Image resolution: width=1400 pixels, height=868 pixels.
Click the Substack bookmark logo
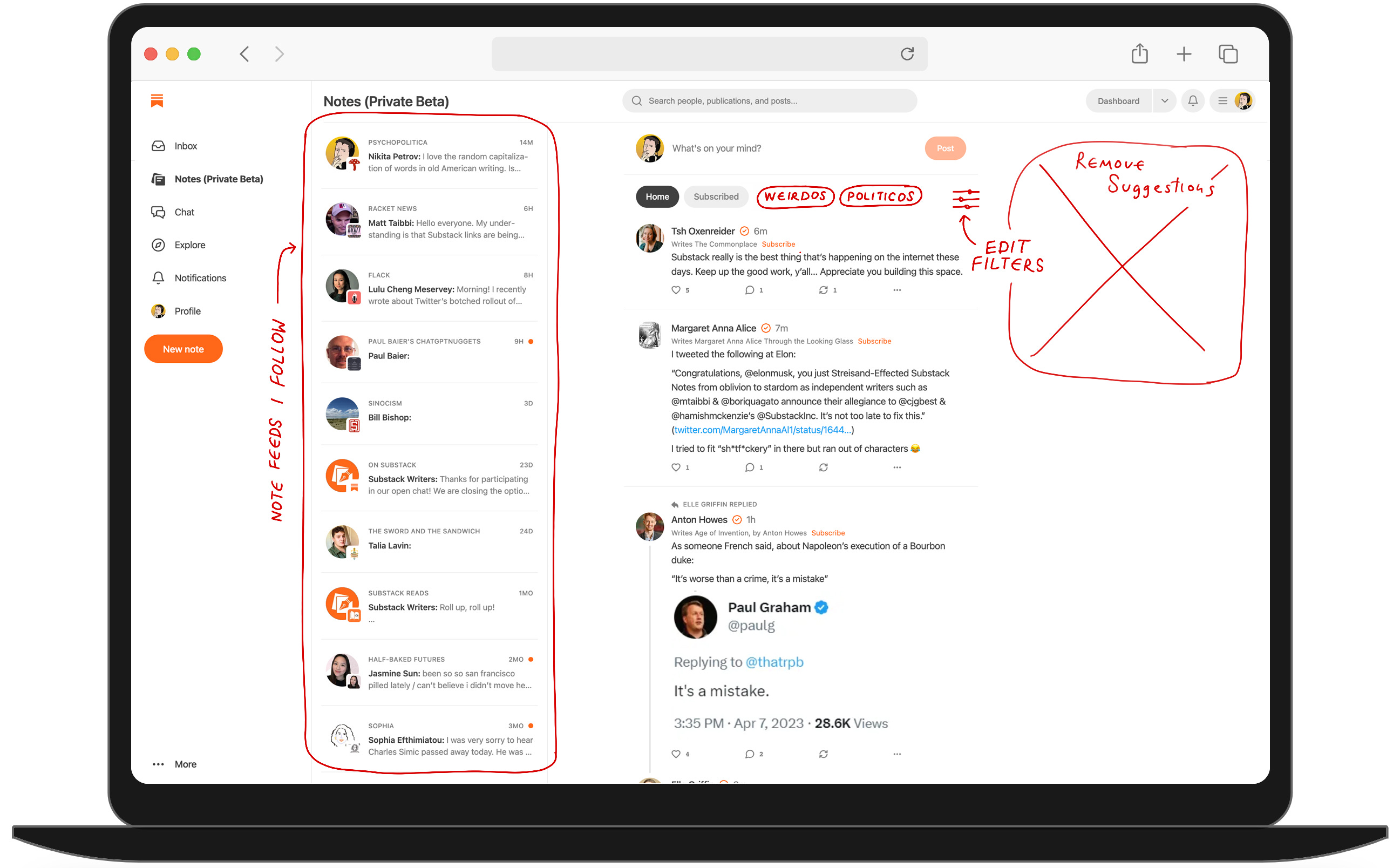[x=157, y=100]
